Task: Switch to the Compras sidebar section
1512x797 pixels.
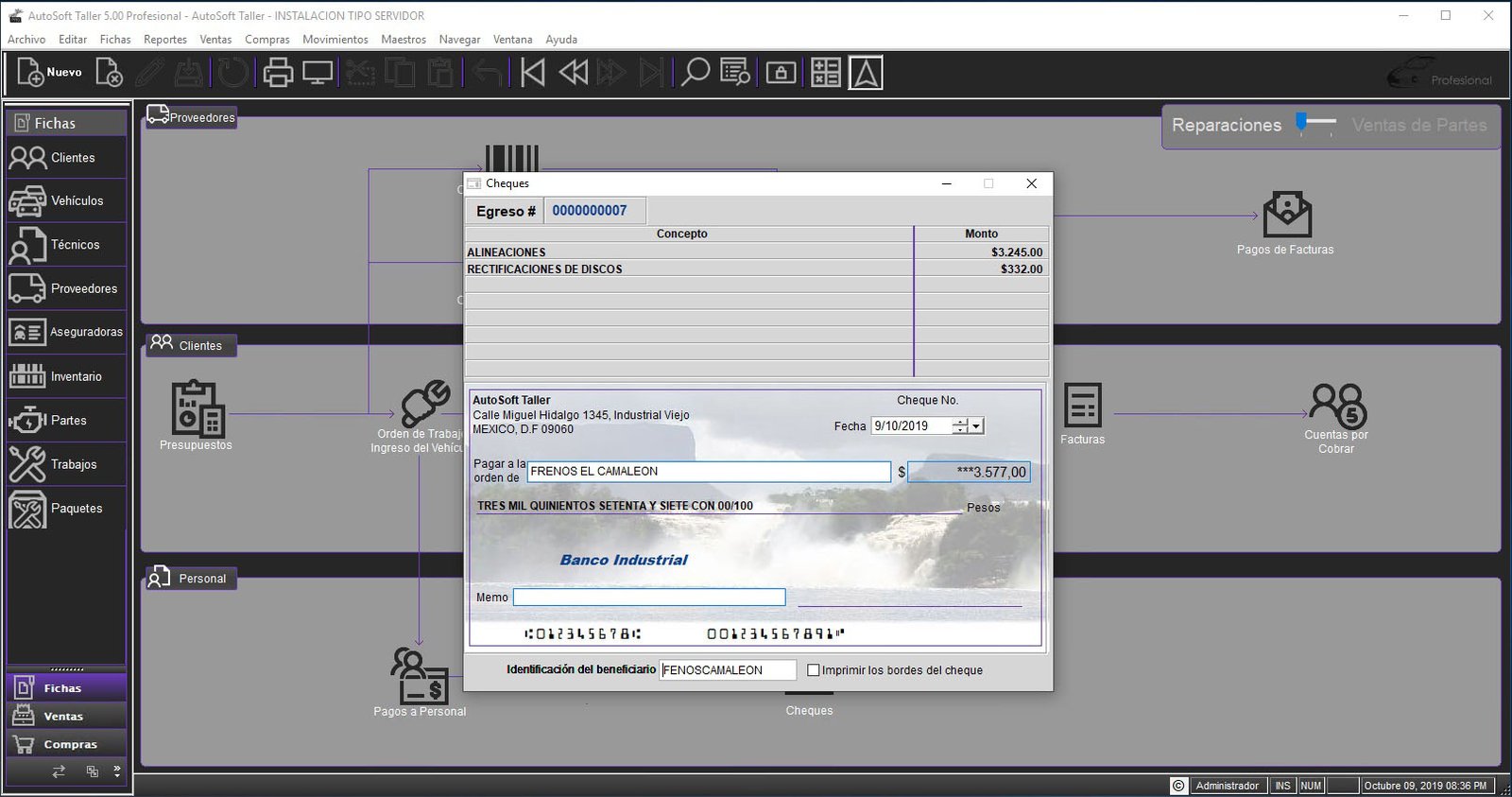Action: pos(66,744)
